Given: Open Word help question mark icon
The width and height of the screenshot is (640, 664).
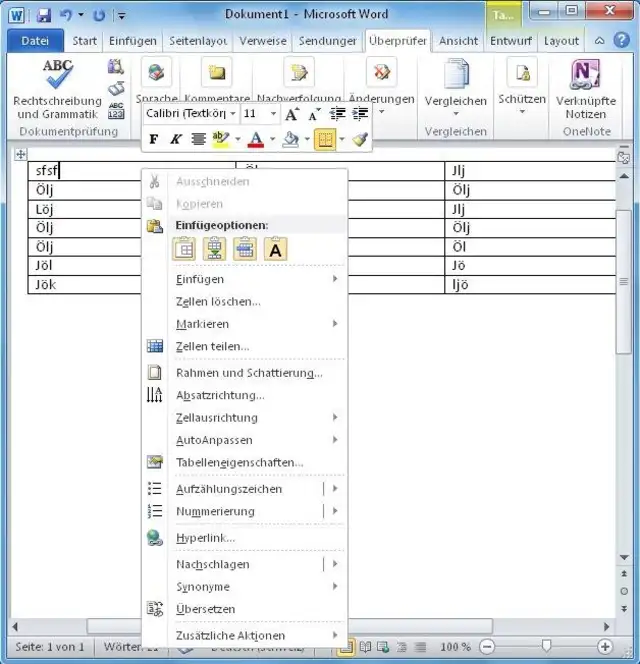Looking at the screenshot, I should [x=621, y=41].
